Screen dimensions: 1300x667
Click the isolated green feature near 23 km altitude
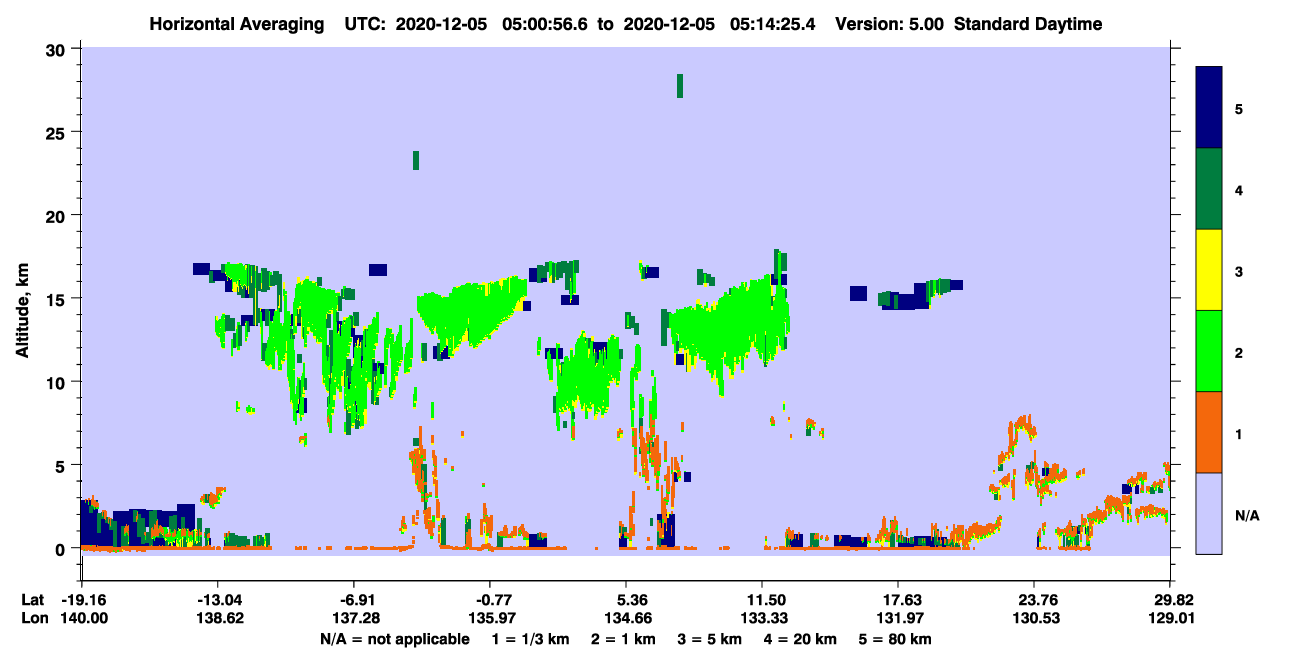click(x=416, y=160)
